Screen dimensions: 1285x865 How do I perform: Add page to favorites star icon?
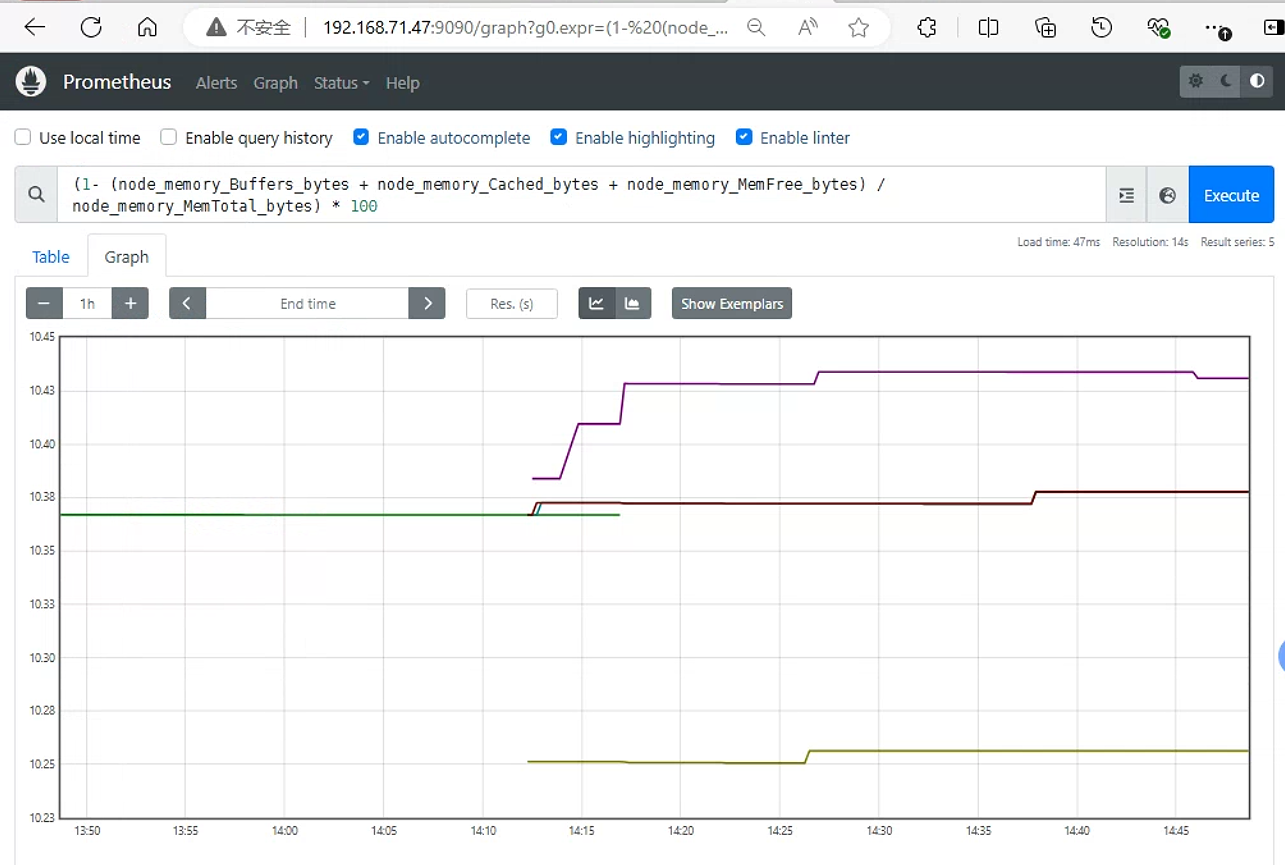858,28
